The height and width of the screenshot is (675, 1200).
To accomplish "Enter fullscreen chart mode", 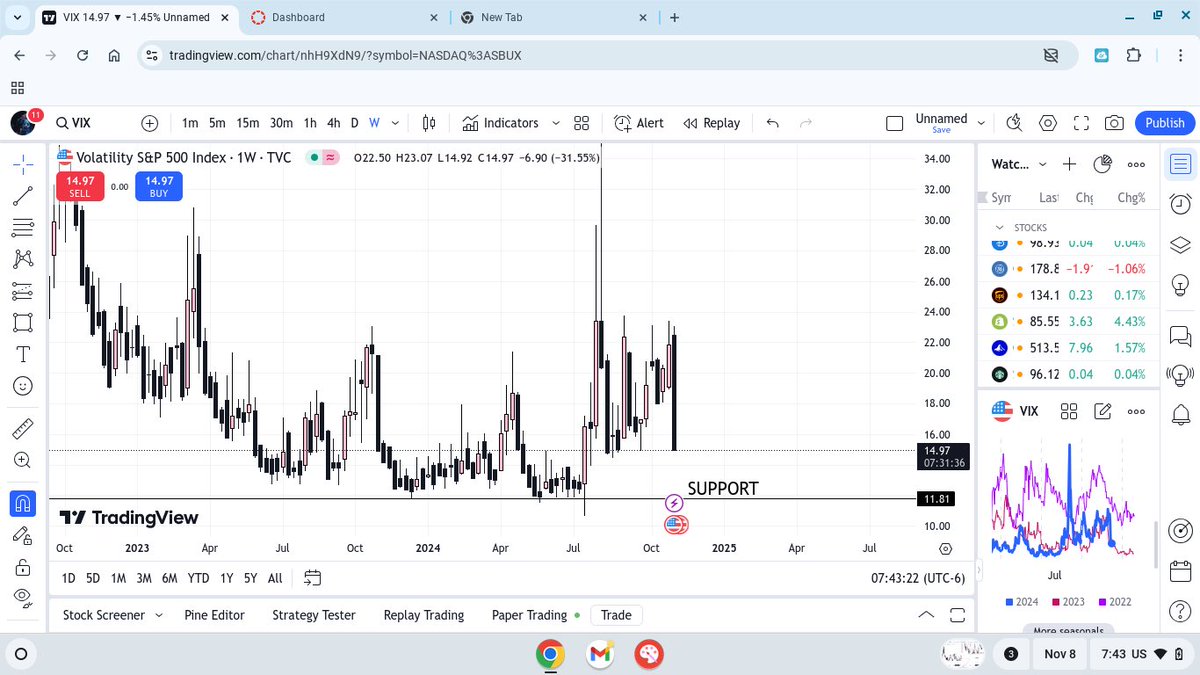I will 1081,123.
